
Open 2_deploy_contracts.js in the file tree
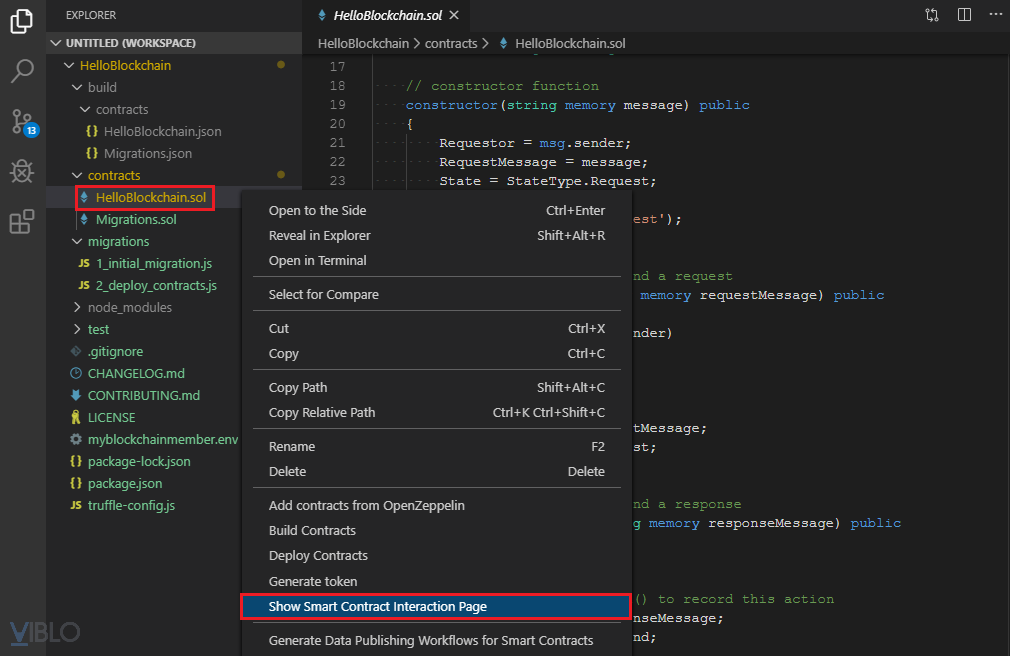[x=156, y=285]
